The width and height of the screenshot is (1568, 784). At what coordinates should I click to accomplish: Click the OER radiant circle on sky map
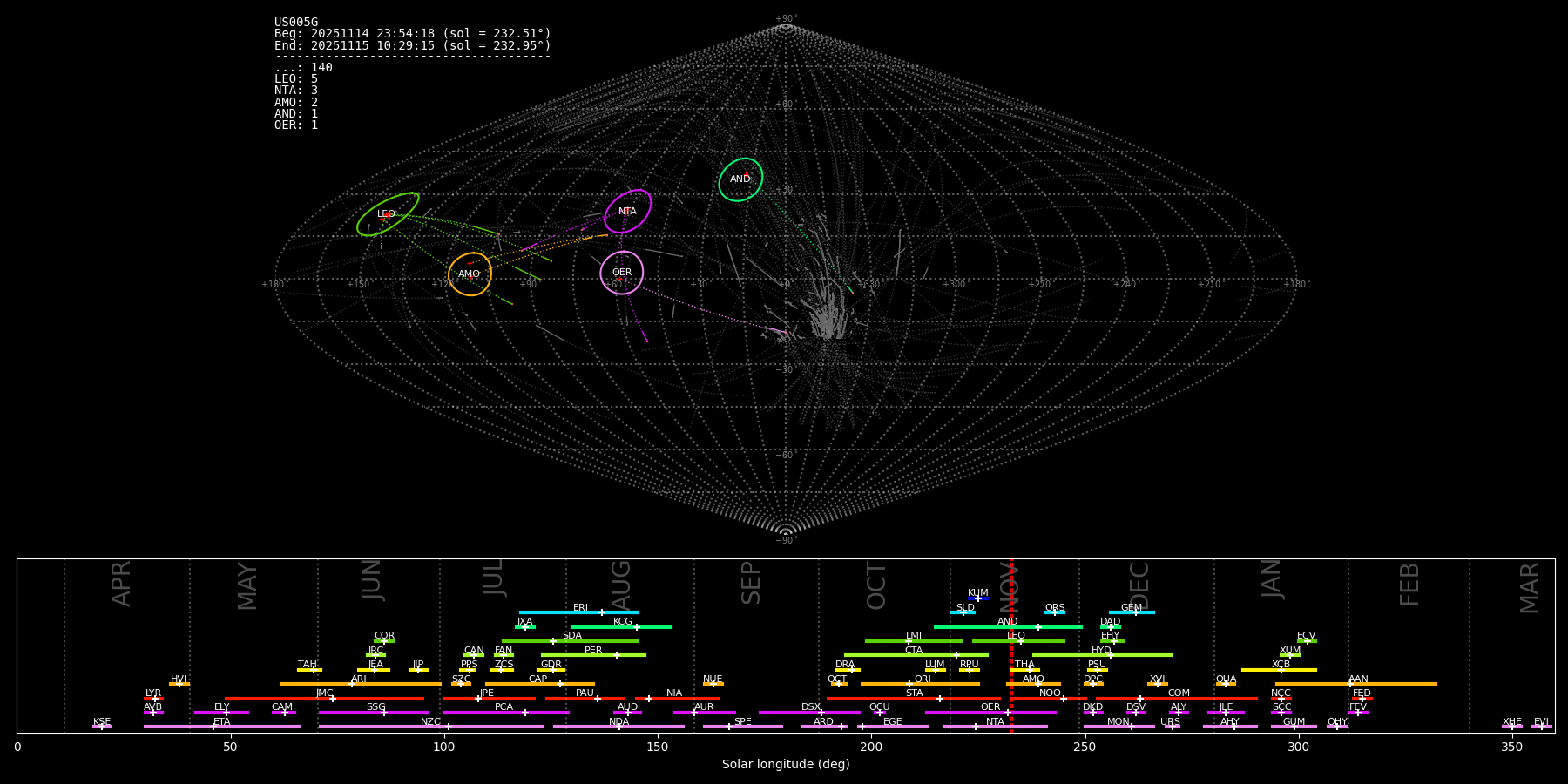point(622,273)
